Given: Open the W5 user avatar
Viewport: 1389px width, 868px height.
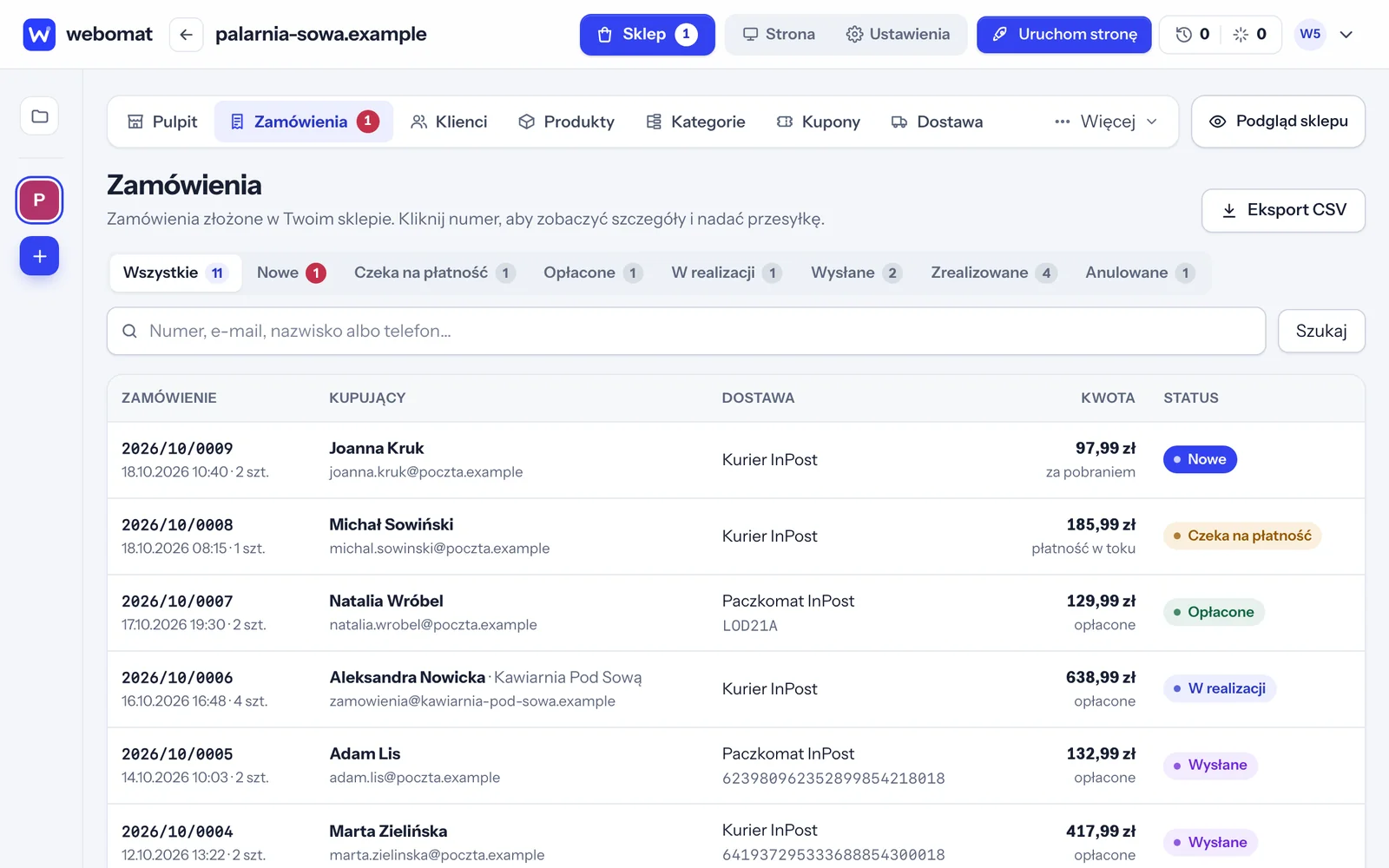Looking at the screenshot, I should coord(1310,35).
